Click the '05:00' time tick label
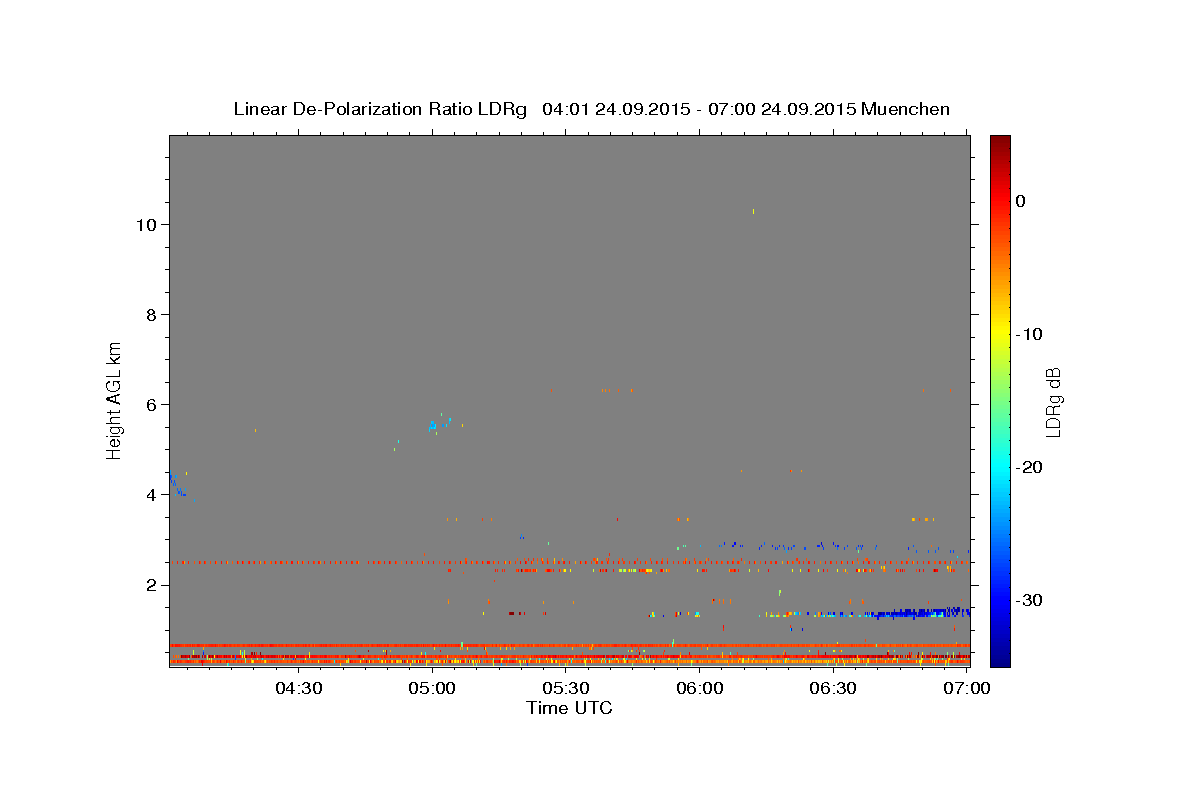 coord(433,688)
